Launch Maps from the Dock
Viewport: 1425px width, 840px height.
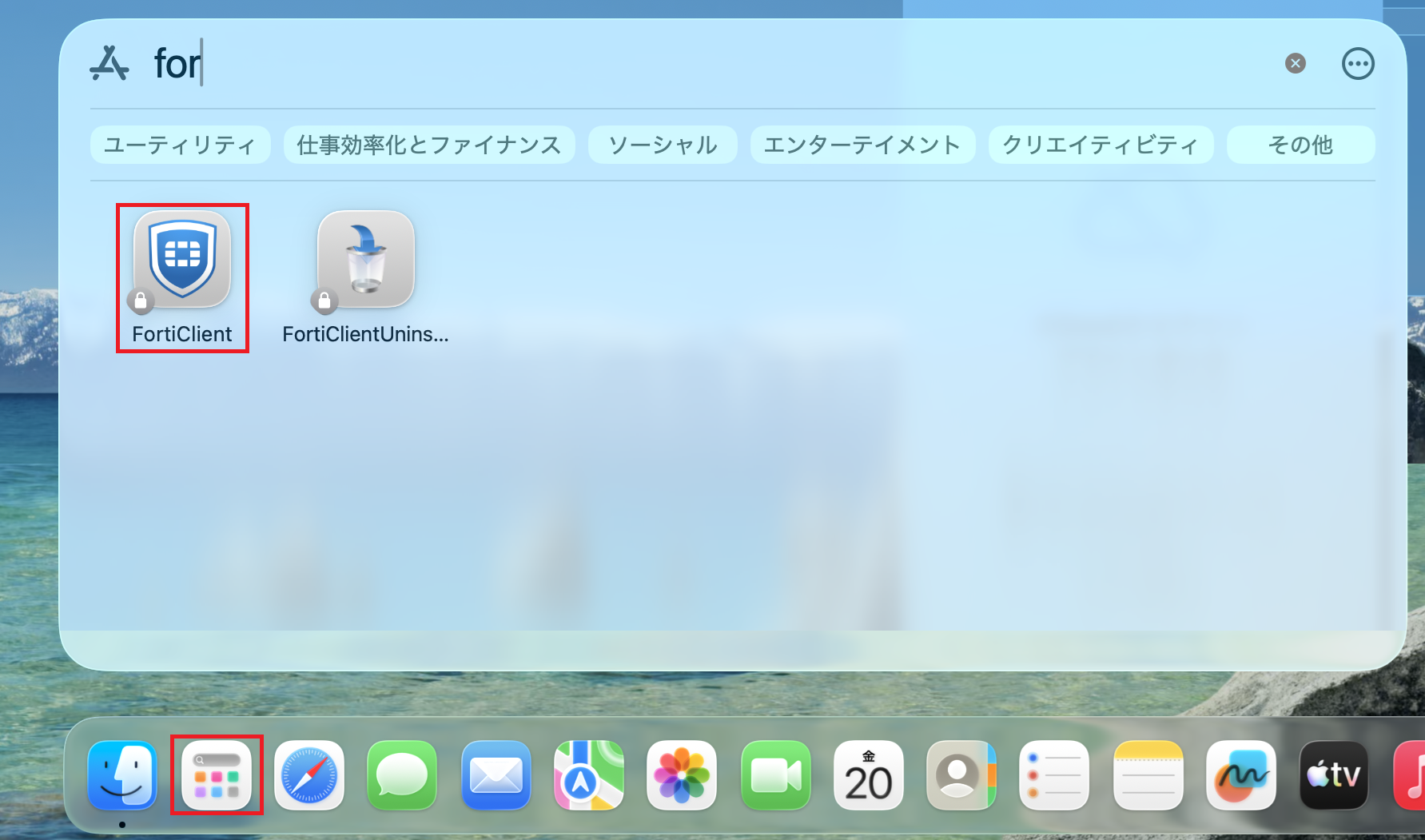coord(589,774)
